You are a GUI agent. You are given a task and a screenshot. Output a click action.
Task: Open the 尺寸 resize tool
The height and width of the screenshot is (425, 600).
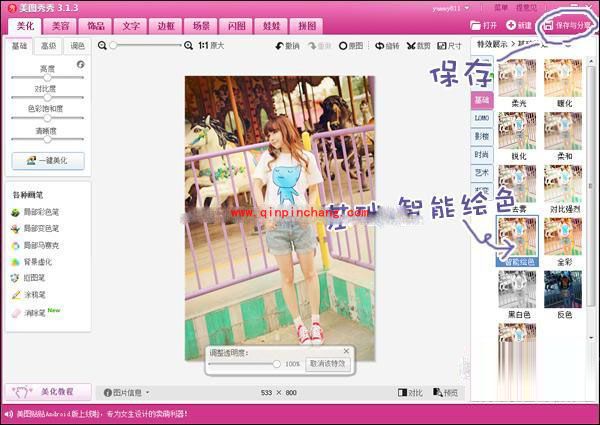[449, 46]
